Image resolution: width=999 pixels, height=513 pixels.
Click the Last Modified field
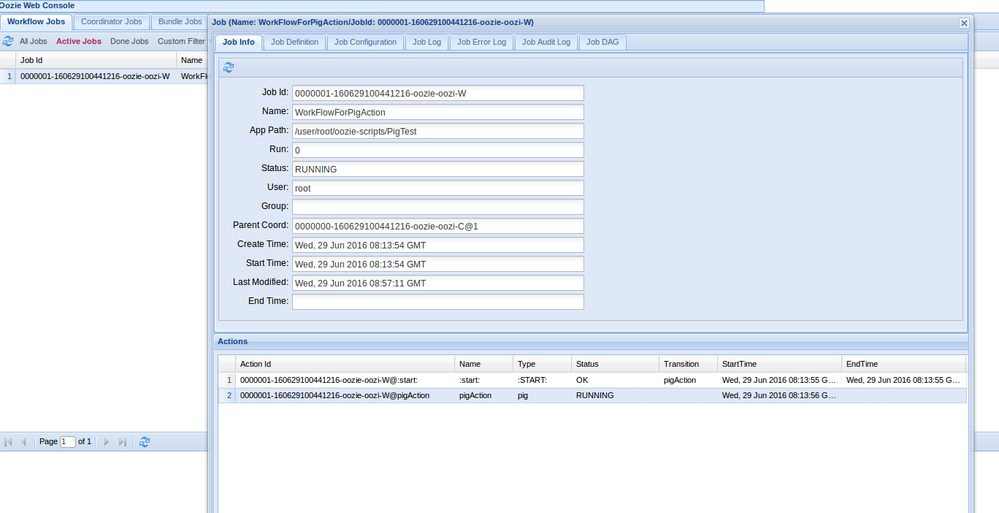pos(438,283)
